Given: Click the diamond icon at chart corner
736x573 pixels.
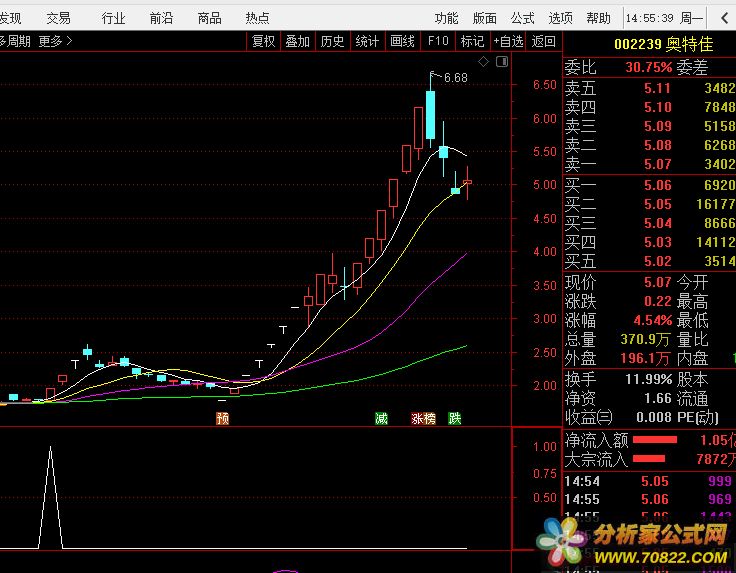Looking at the screenshot, I should click(483, 61).
